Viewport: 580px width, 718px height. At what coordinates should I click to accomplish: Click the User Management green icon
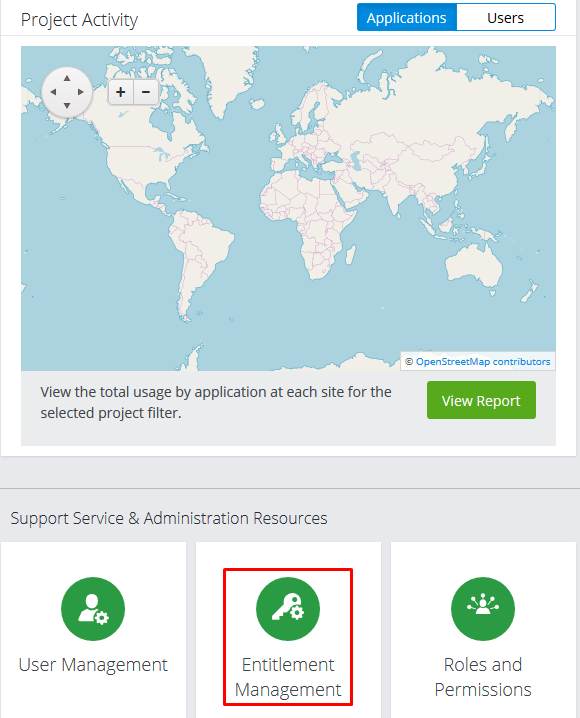pyautogui.click(x=93, y=609)
